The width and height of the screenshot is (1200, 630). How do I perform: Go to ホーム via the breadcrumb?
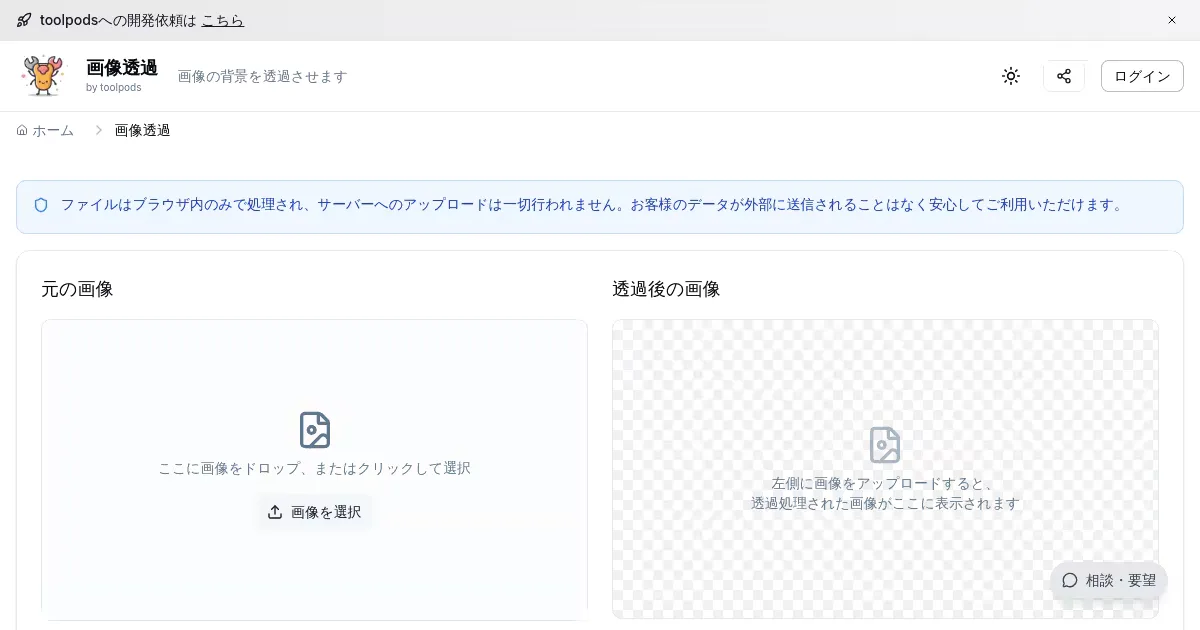(x=46, y=130)
